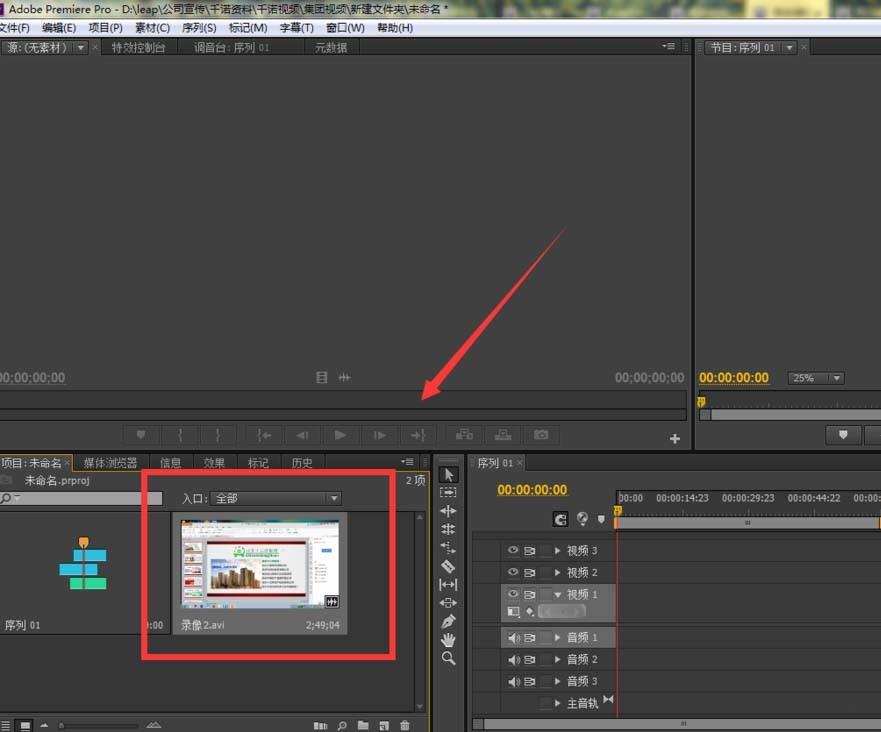The height and width of the screenshot is (732, 881).
Task: Pick the Pen tool in tools panel
Action: click(x=448, y=621)
